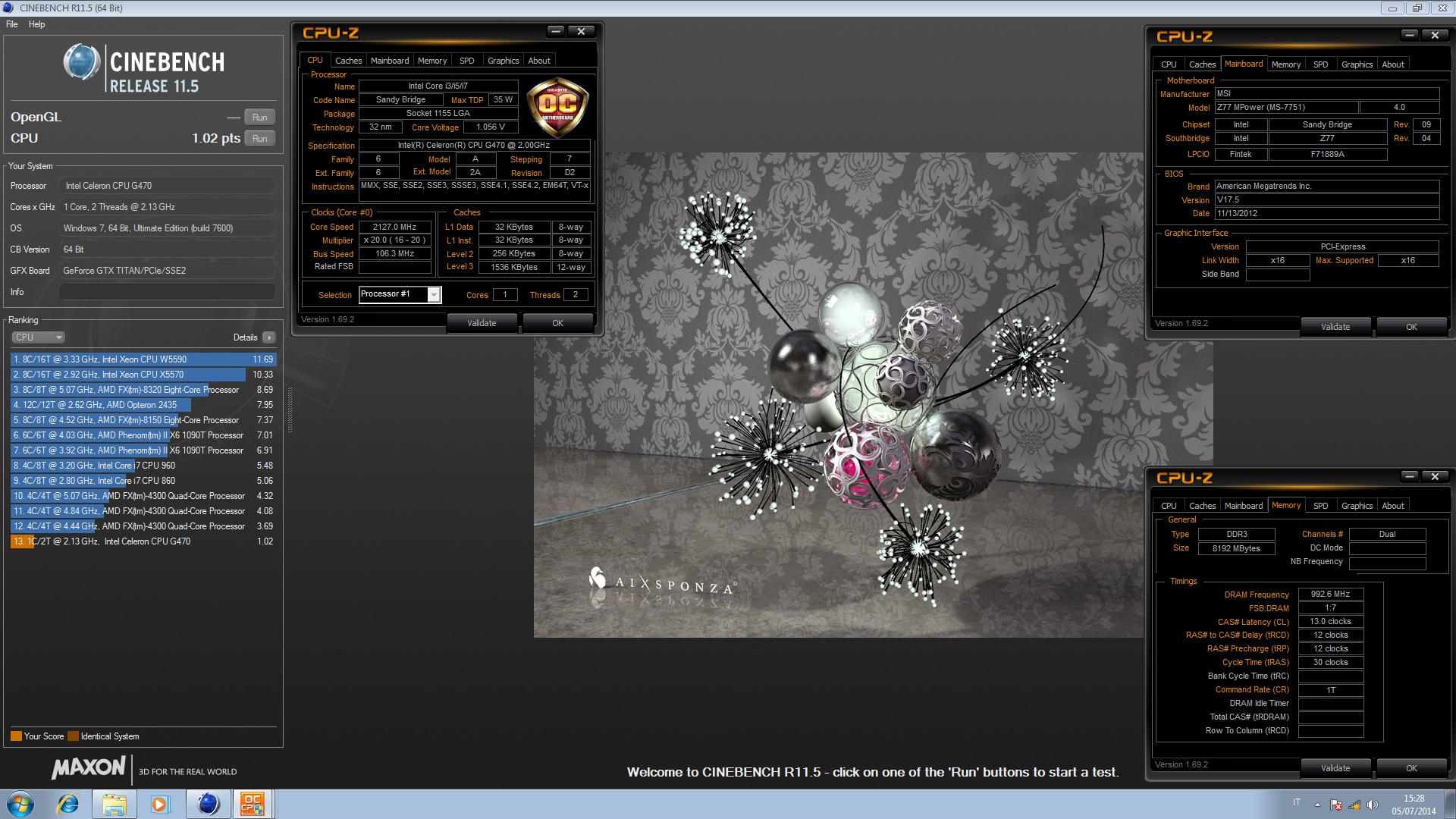Run the OpenGL benchmark
1456x819 pixels.
[x=259, y=118]
